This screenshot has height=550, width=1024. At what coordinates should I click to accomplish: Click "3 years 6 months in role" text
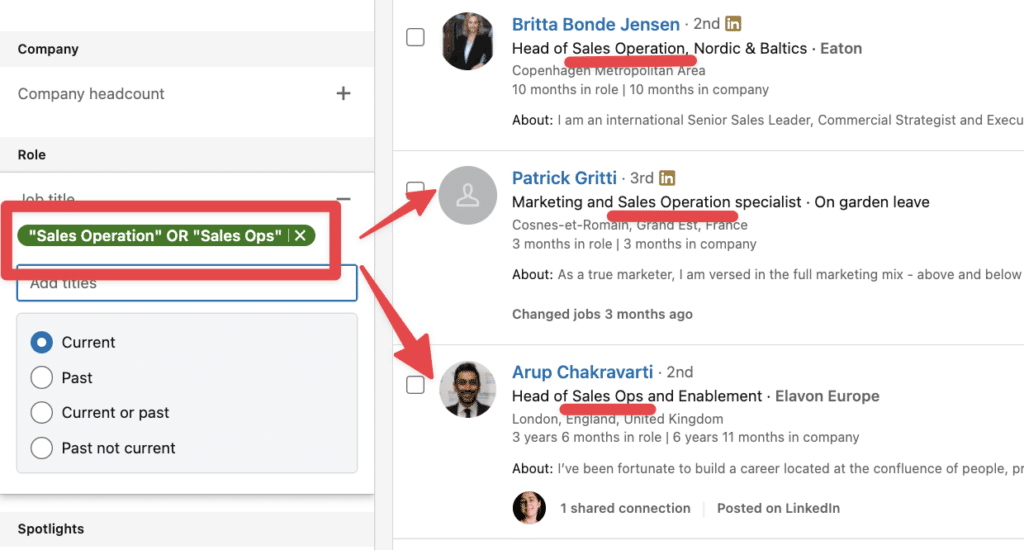click(586, 437)
